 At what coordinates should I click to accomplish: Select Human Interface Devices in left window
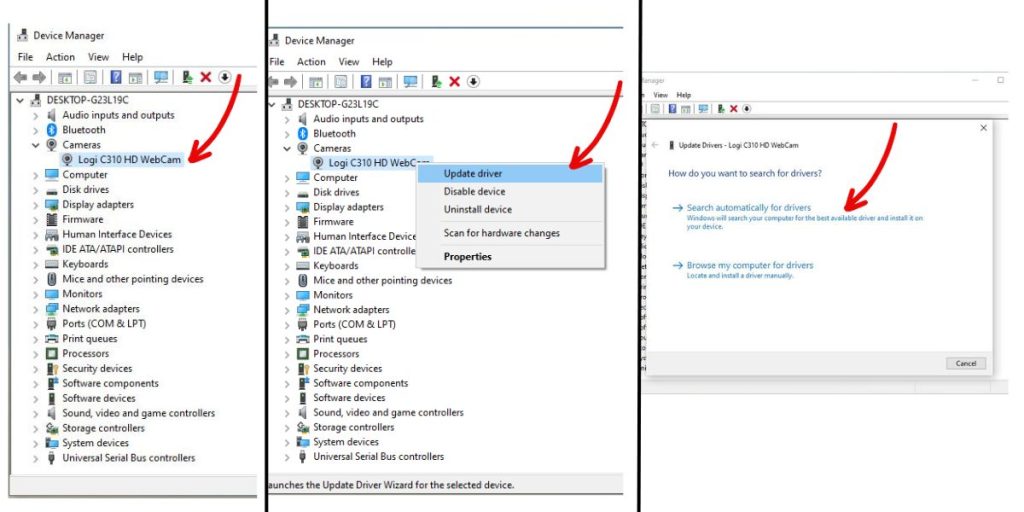(117, 234)
